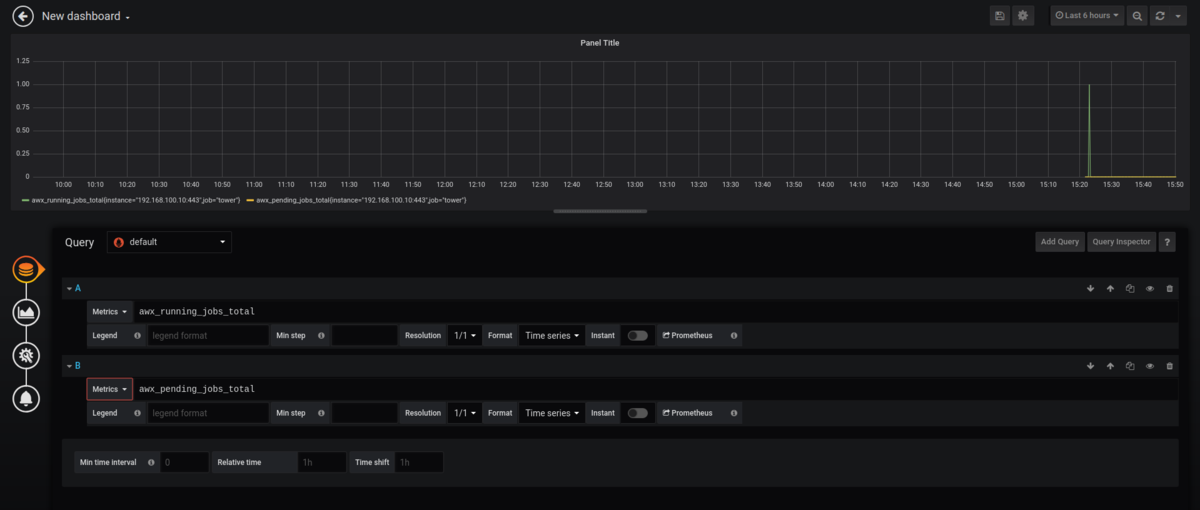
Task: Open the Visualization tab chart icon
Action: (x=26, y=312)
